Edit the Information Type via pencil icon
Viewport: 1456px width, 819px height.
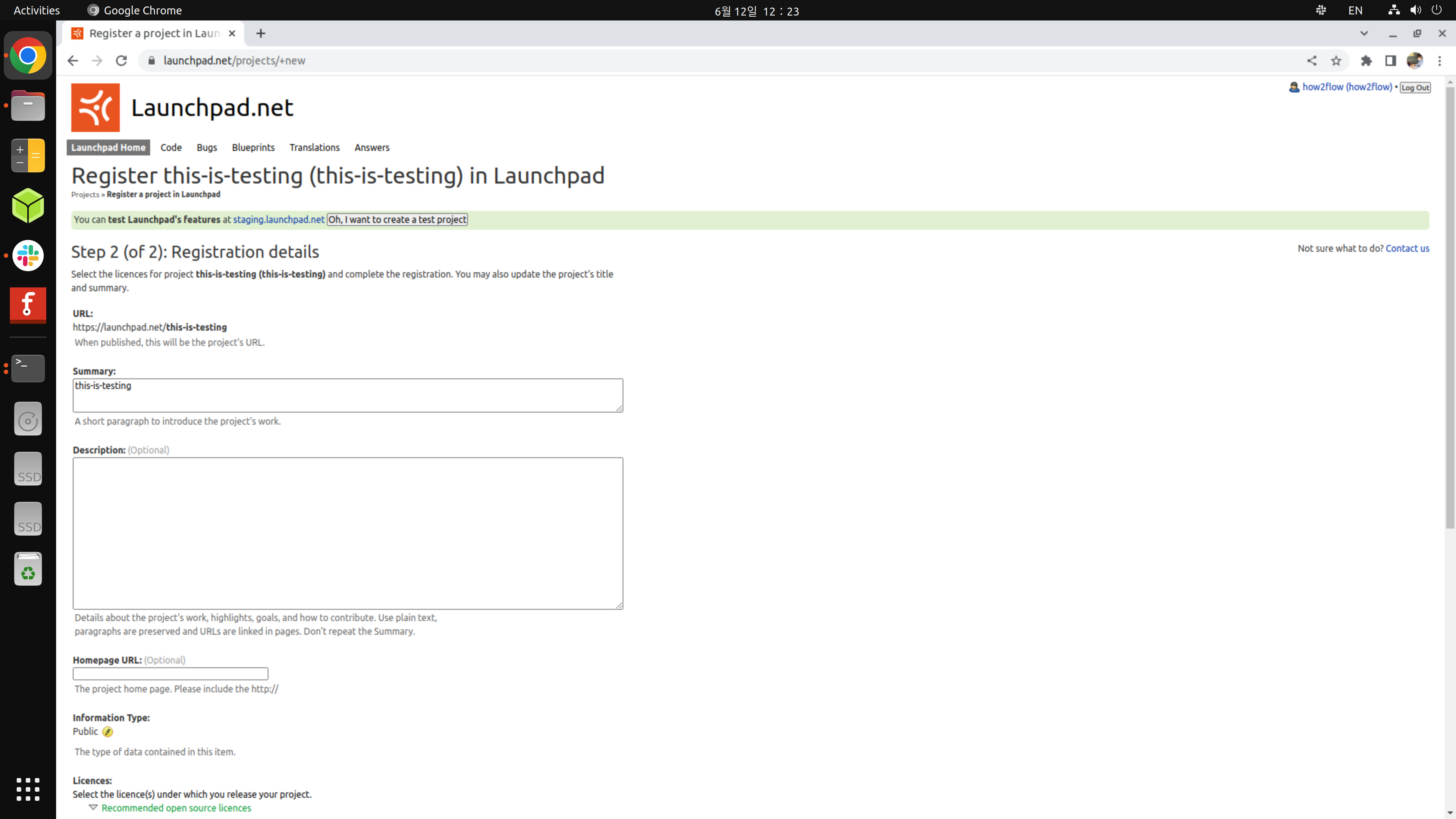[x=108, y=731]
